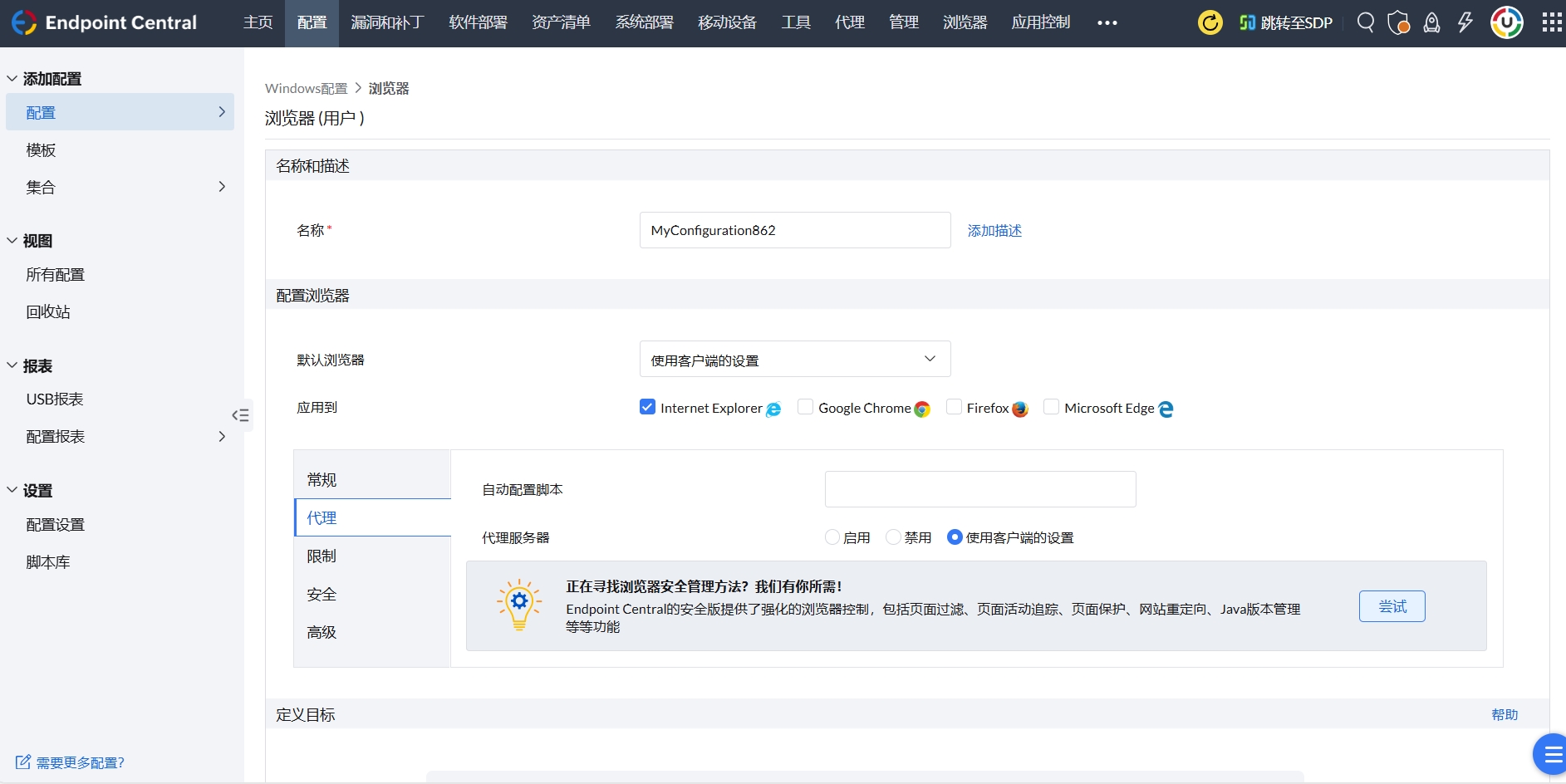Open the lightning bolt quick actions icon
1566x784 pixels.
pos(1465,22)
